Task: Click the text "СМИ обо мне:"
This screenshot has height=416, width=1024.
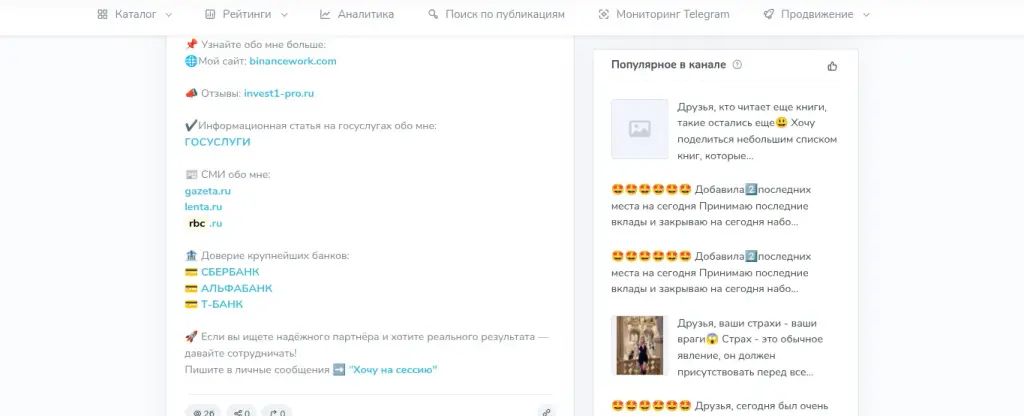Action: tap(236, 174)
